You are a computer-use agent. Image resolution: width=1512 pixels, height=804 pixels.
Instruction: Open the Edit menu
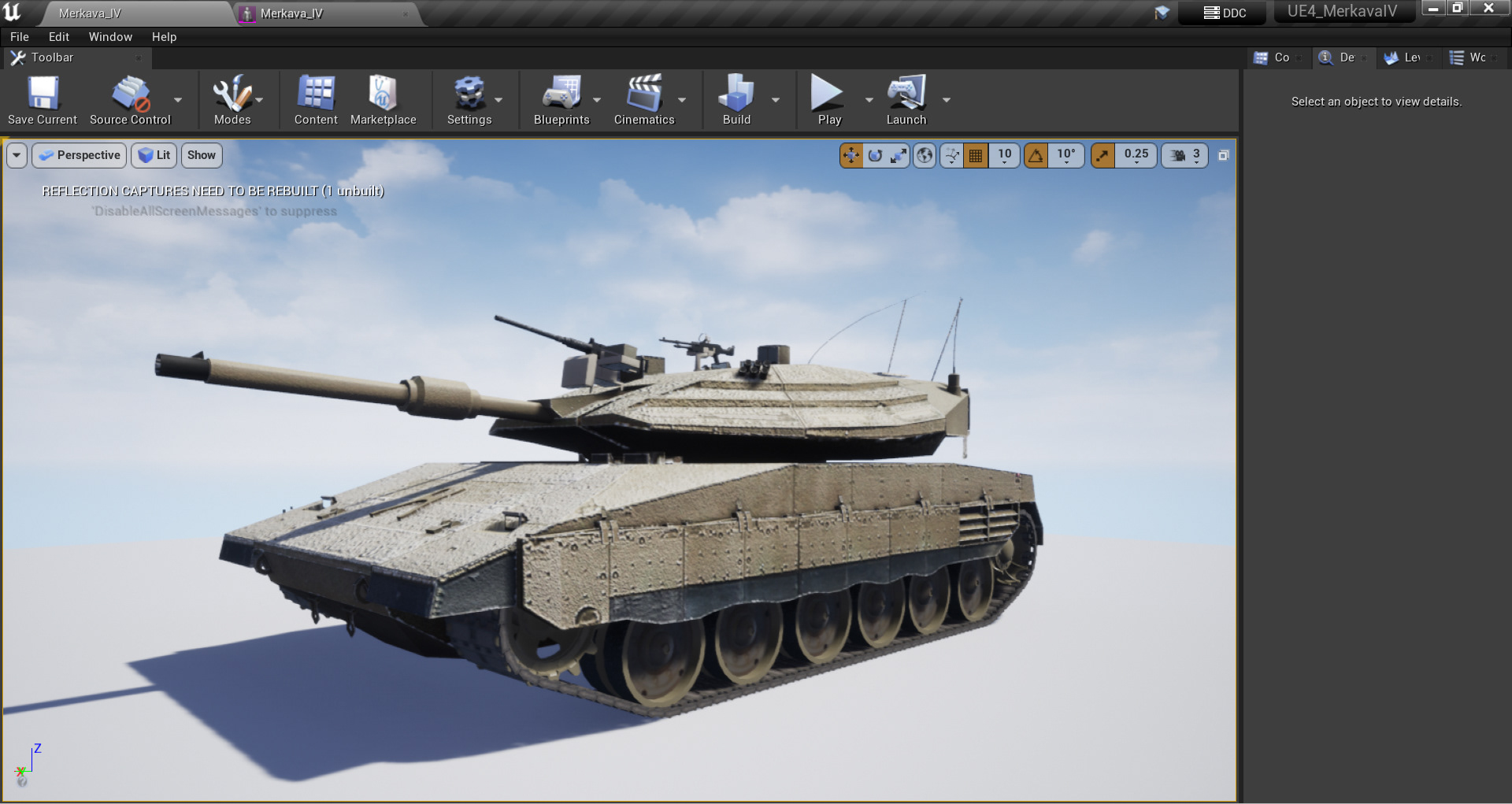coord(59,37)
